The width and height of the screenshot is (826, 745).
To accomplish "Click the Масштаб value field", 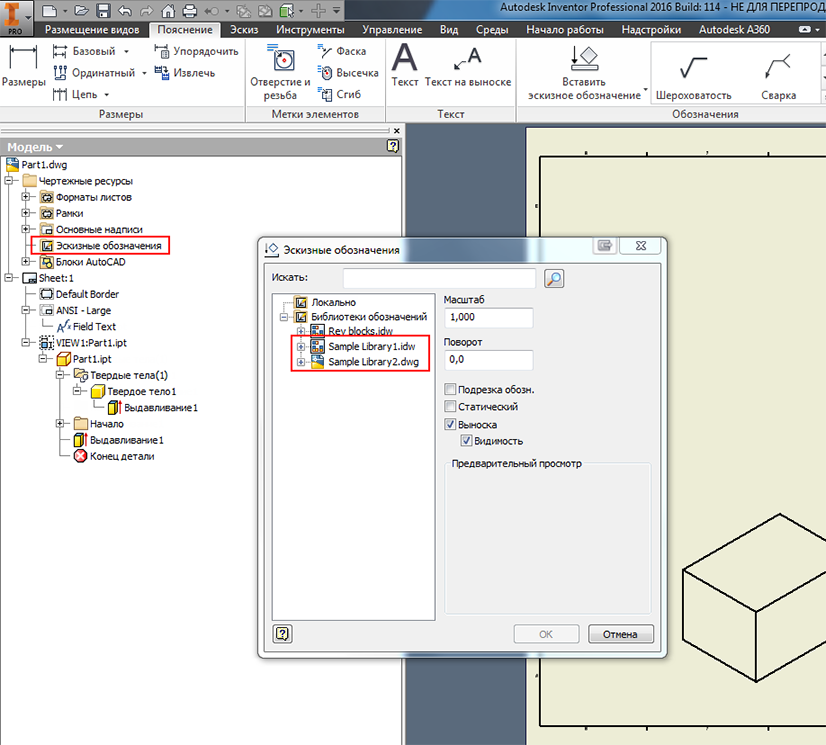I will [488, 317].
